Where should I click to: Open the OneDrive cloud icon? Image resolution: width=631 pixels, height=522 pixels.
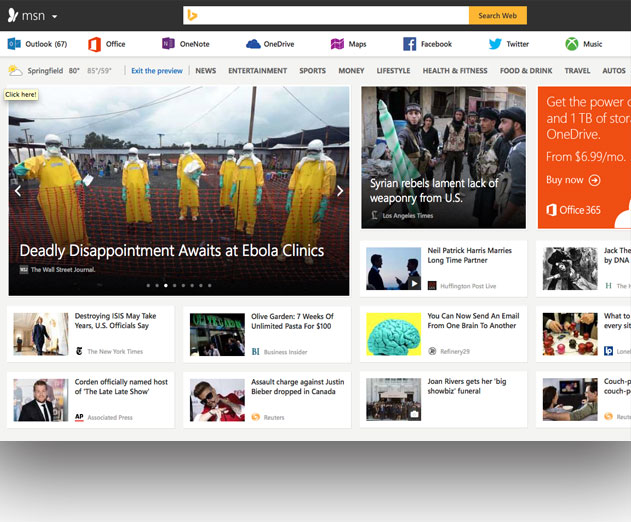pos(253,44)
